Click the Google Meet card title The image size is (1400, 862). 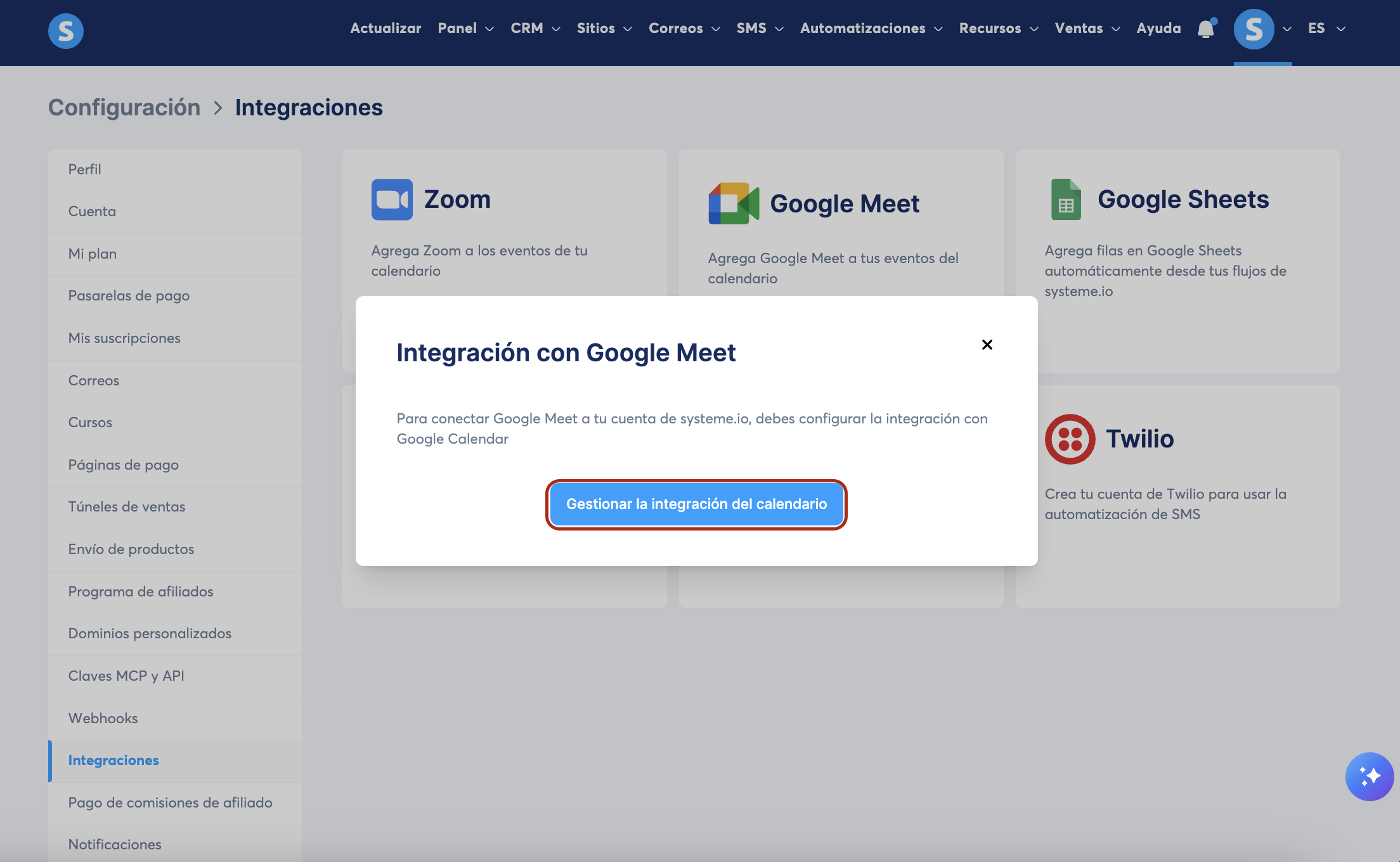pos(845,204)
